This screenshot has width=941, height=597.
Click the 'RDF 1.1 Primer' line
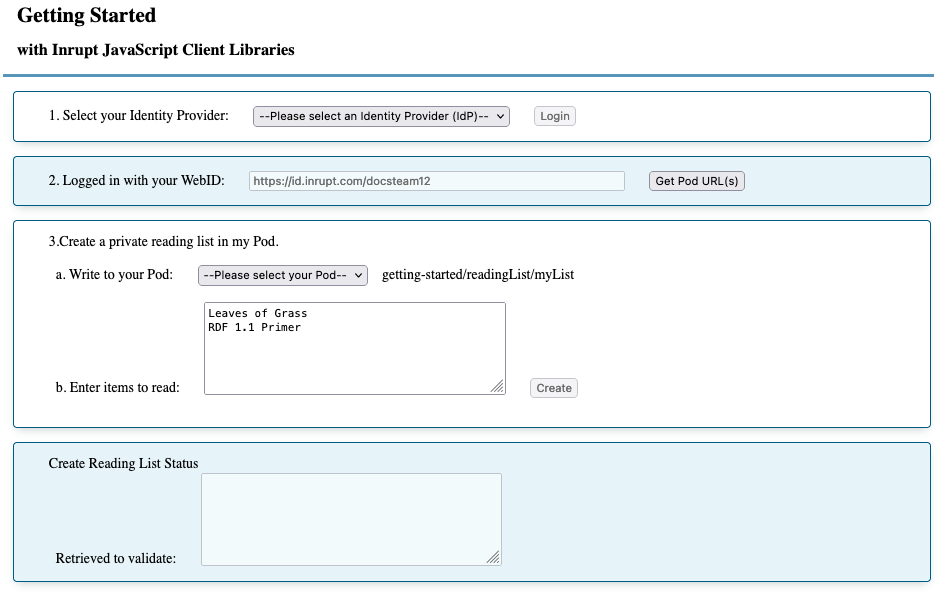[x=255, y=327]
